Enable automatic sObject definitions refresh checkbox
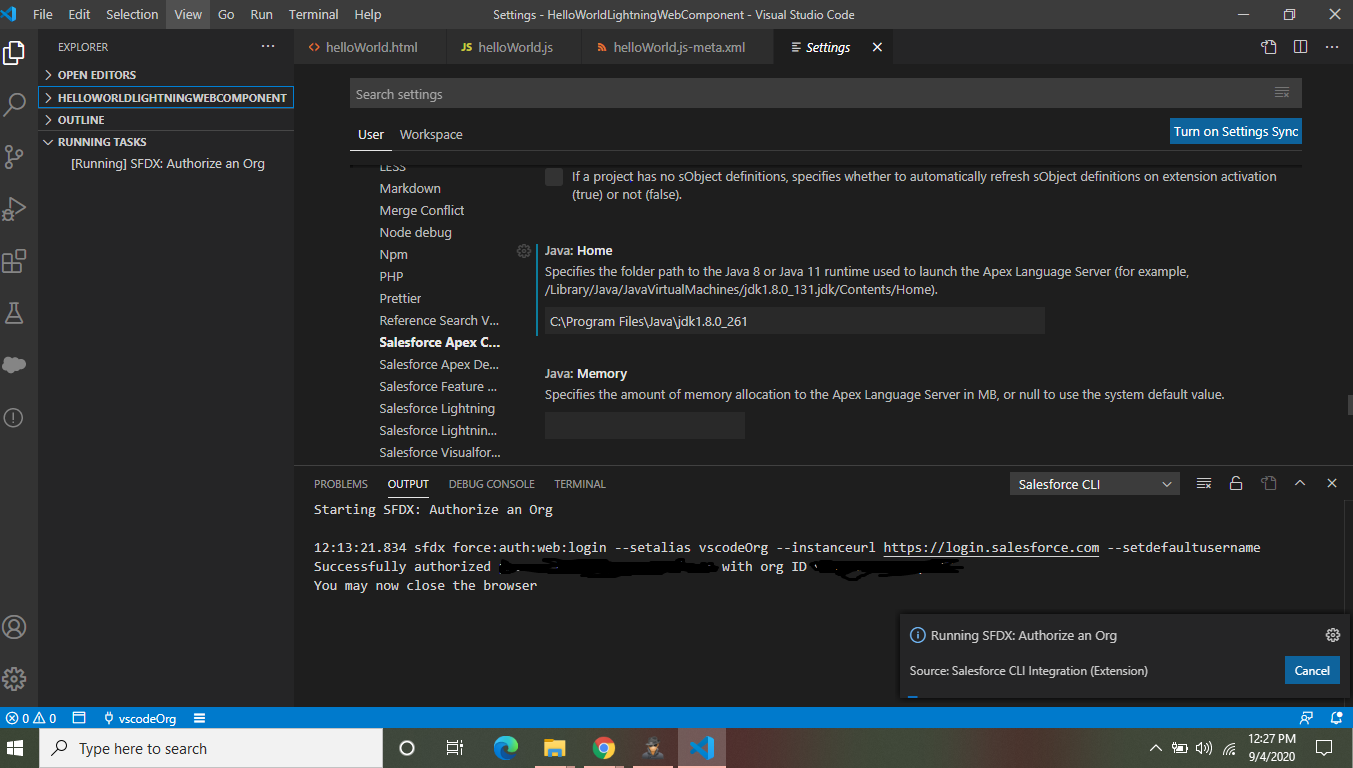Screen dimensions: 1353x768 click(553, 177)
